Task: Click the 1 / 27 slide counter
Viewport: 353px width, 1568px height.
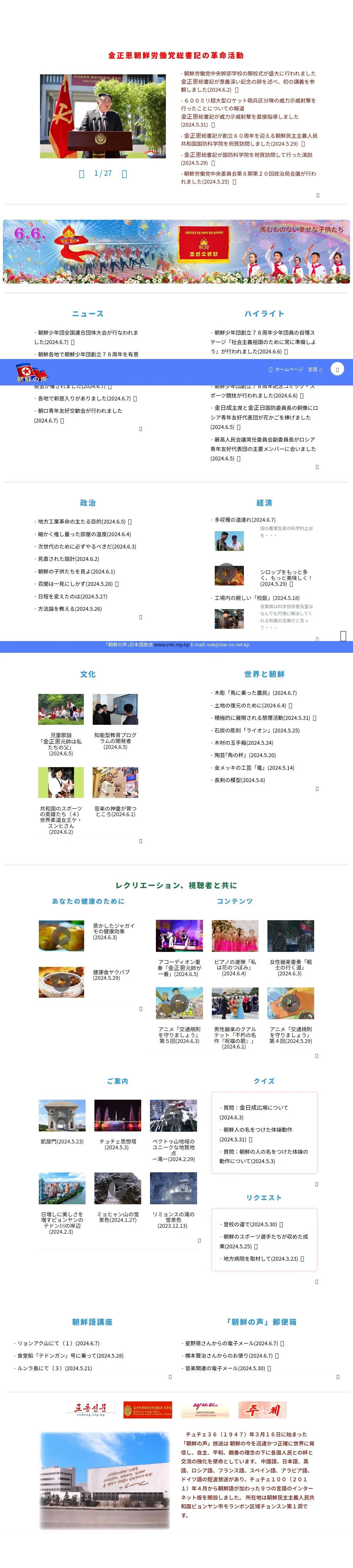Action: pos(103,173)
